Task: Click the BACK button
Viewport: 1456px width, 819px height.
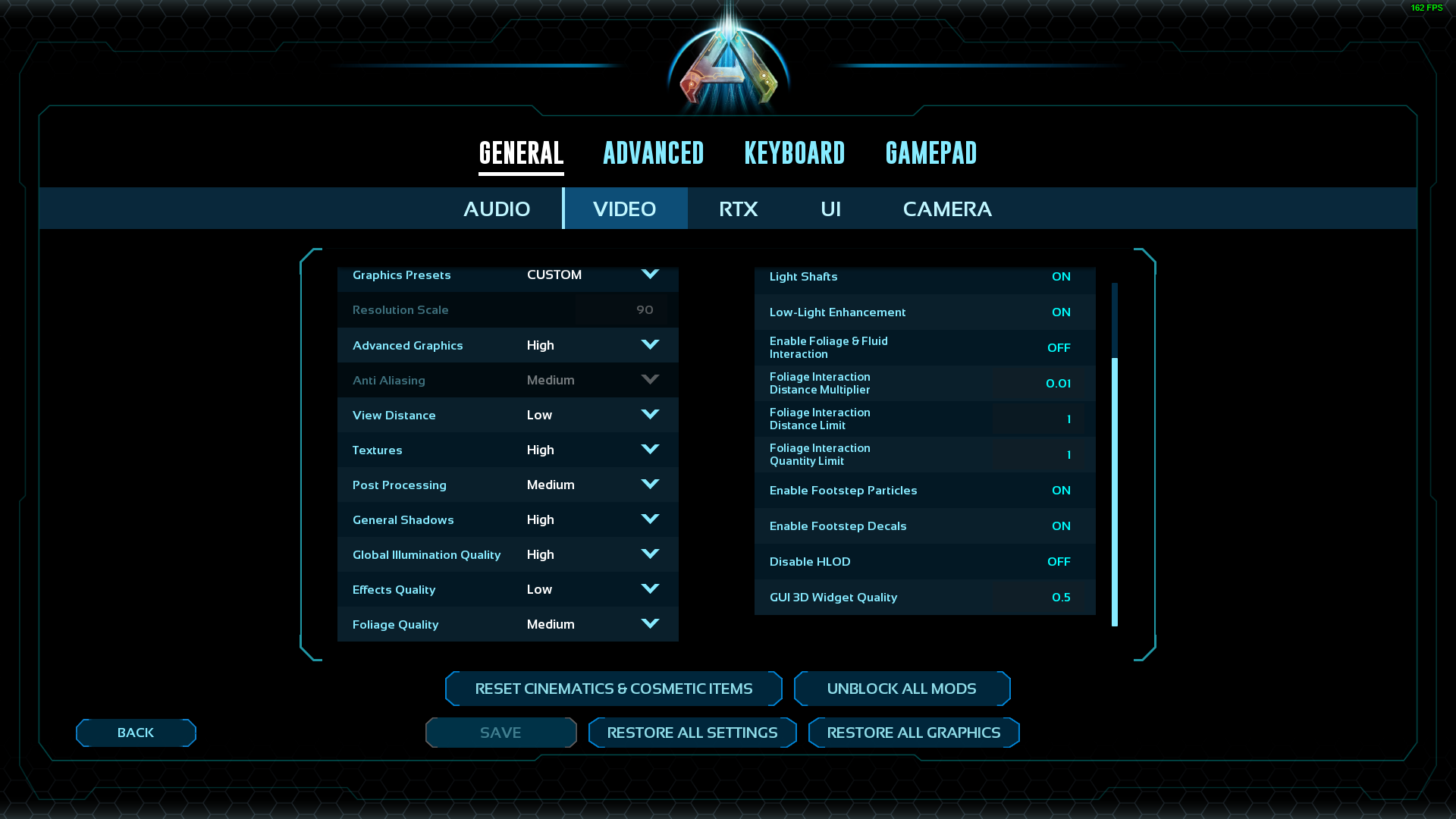Action: tap(136, 733)
